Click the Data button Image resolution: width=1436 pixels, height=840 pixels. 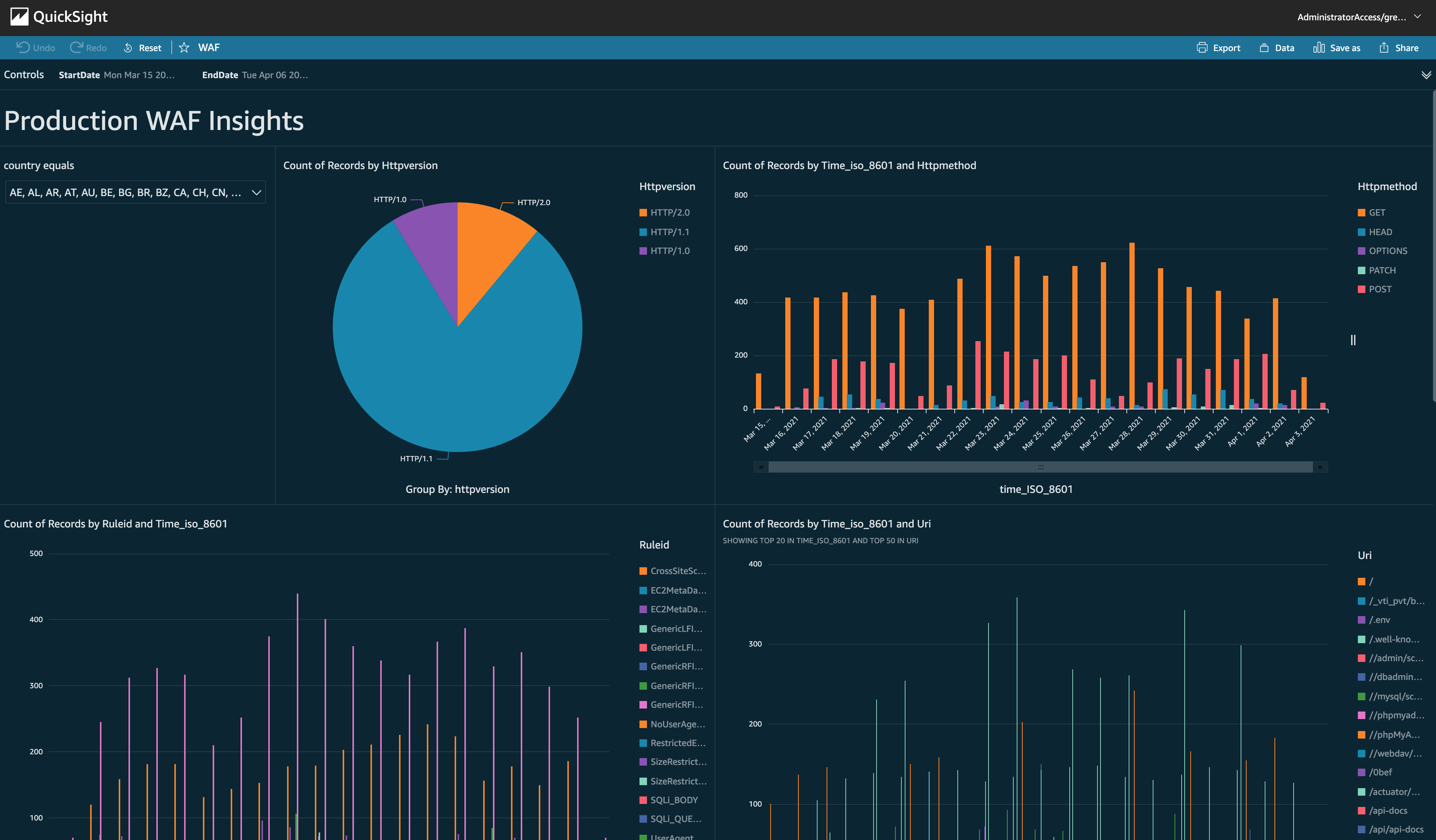point(1276,48)
